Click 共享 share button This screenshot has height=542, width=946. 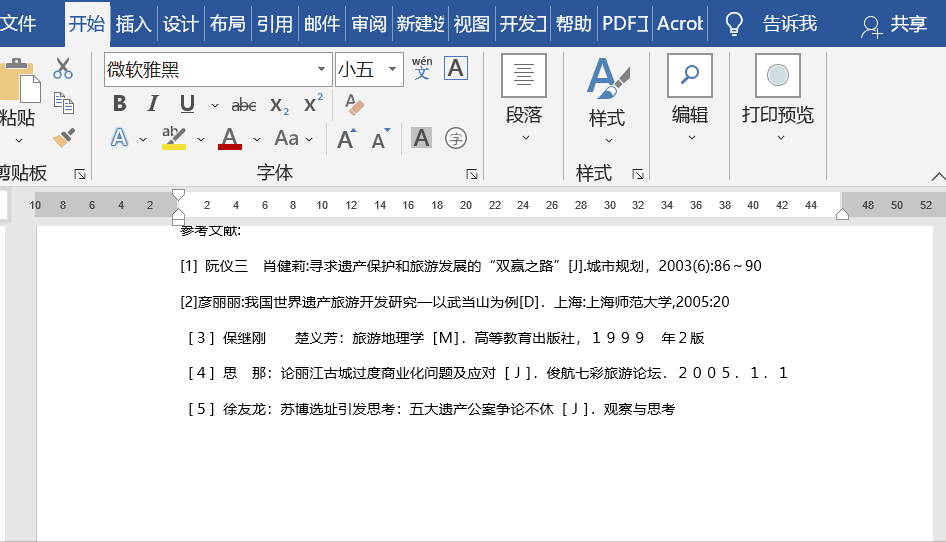[894, 25]
